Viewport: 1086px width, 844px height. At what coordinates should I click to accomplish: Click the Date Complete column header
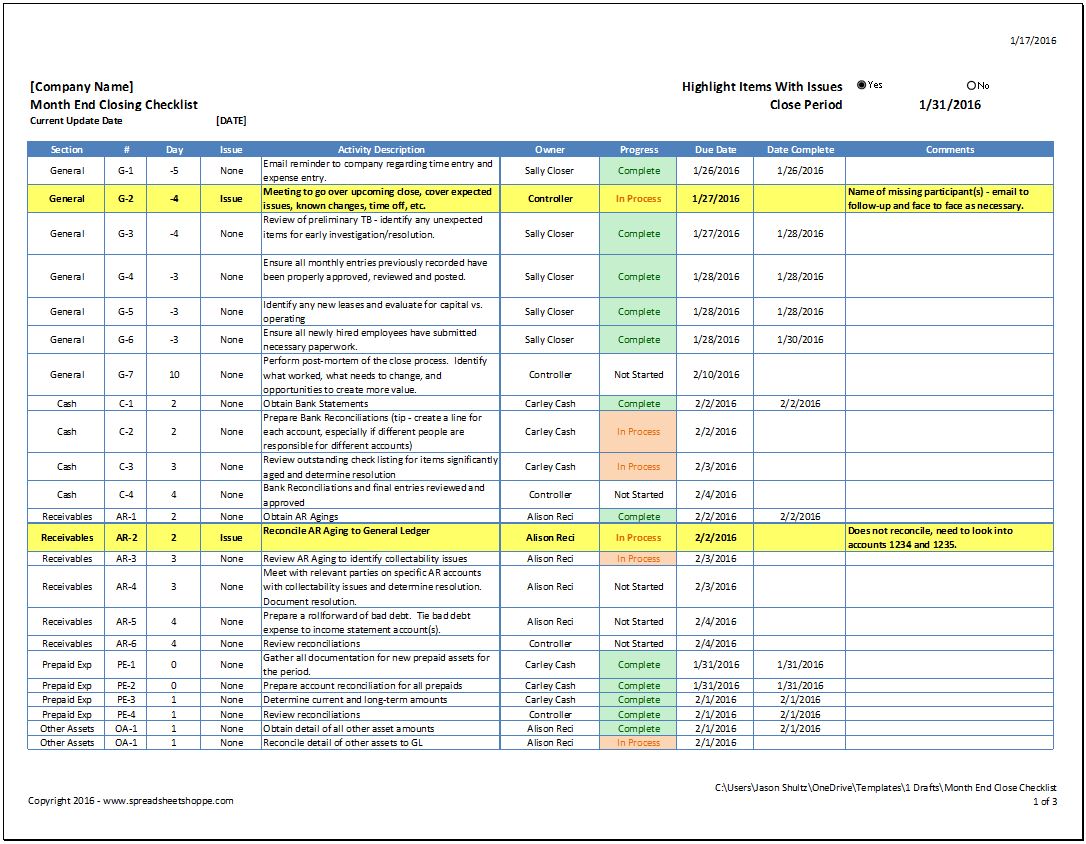point(800,150)
